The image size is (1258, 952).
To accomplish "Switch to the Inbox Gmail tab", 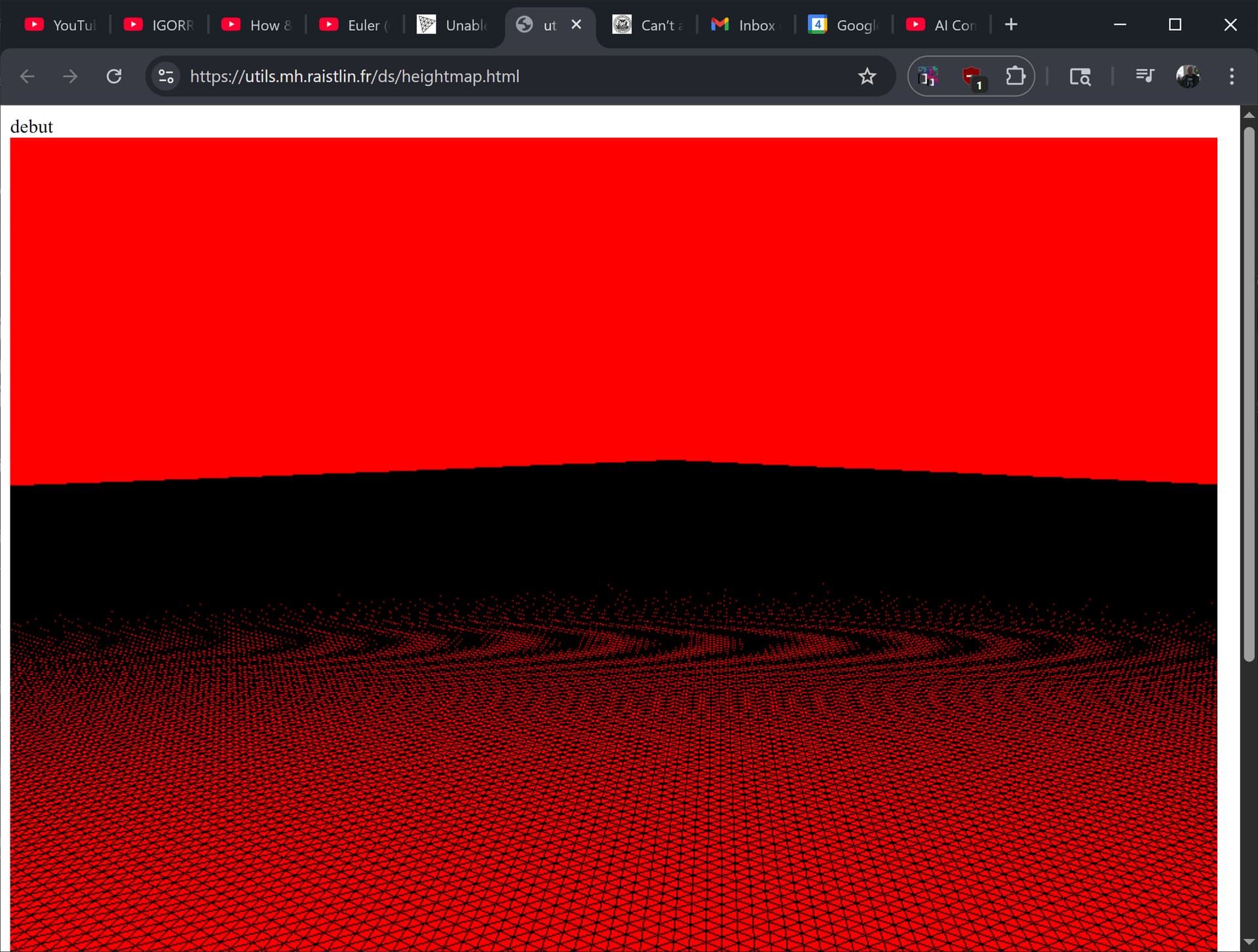I will pos(744,25).
